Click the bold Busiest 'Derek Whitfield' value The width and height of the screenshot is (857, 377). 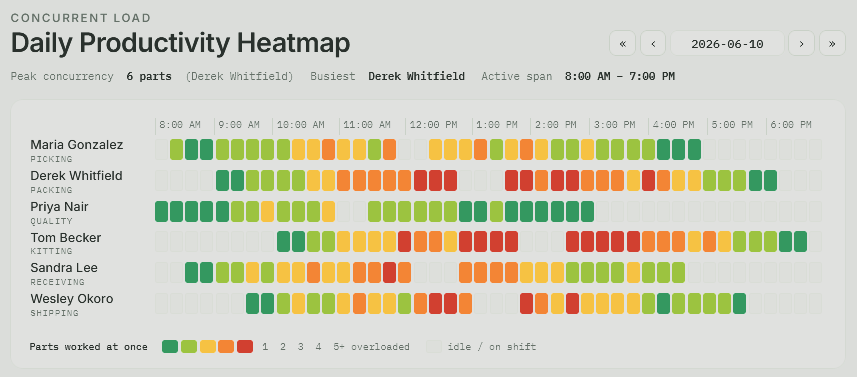coord(416,76)
